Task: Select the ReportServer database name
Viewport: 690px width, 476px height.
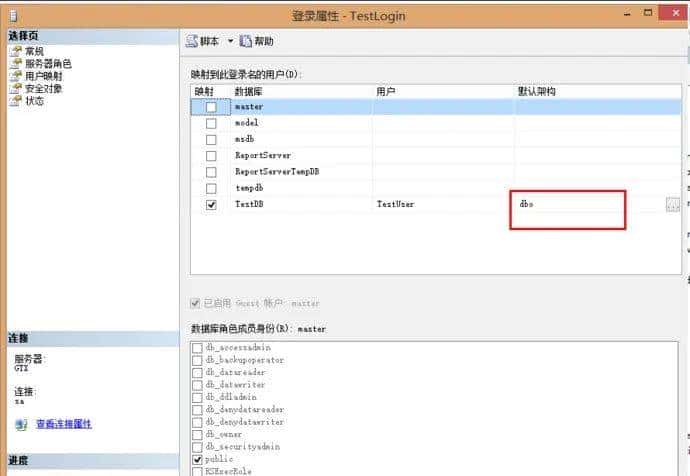Action: (263, 155)
